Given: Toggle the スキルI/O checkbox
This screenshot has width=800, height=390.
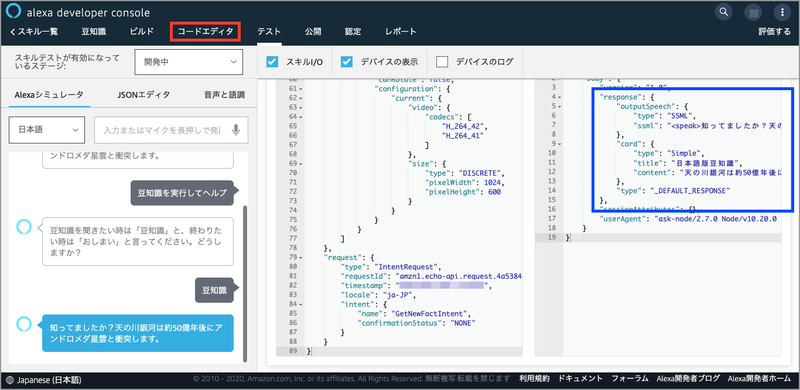Looking at the screenshot, I should tap(272, 62).
